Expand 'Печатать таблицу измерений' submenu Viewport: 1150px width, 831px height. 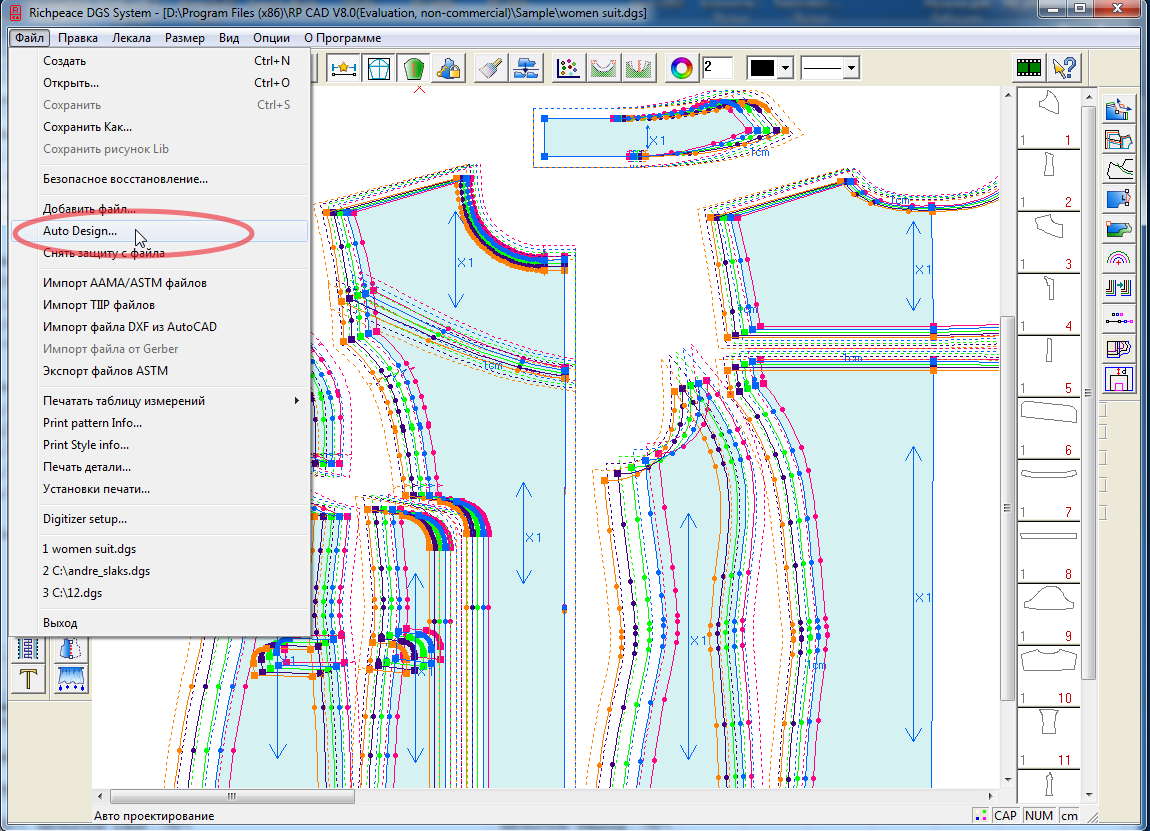coord(170,401)
